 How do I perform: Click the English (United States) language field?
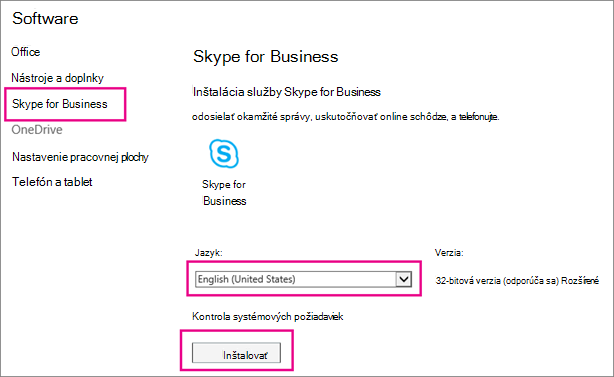tap(303, 279)
